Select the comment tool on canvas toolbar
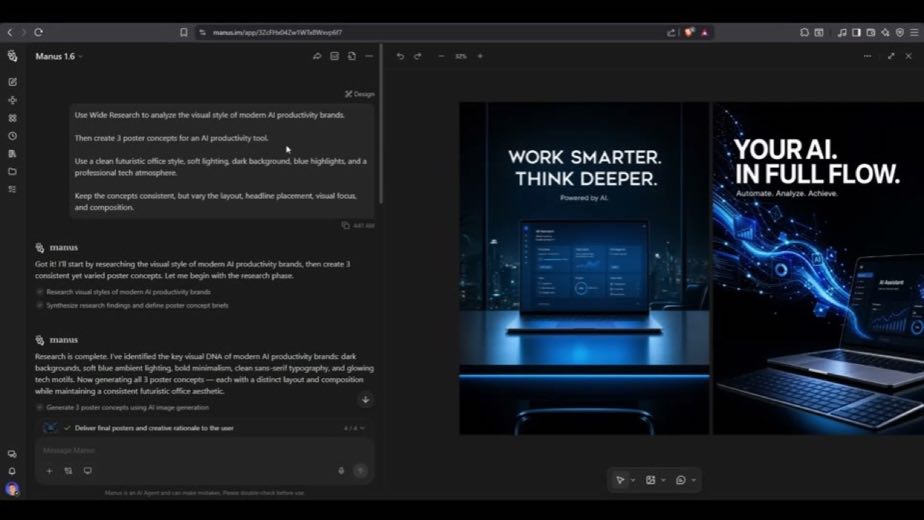This screenshot has width=924, height=520. pos(681,480)
